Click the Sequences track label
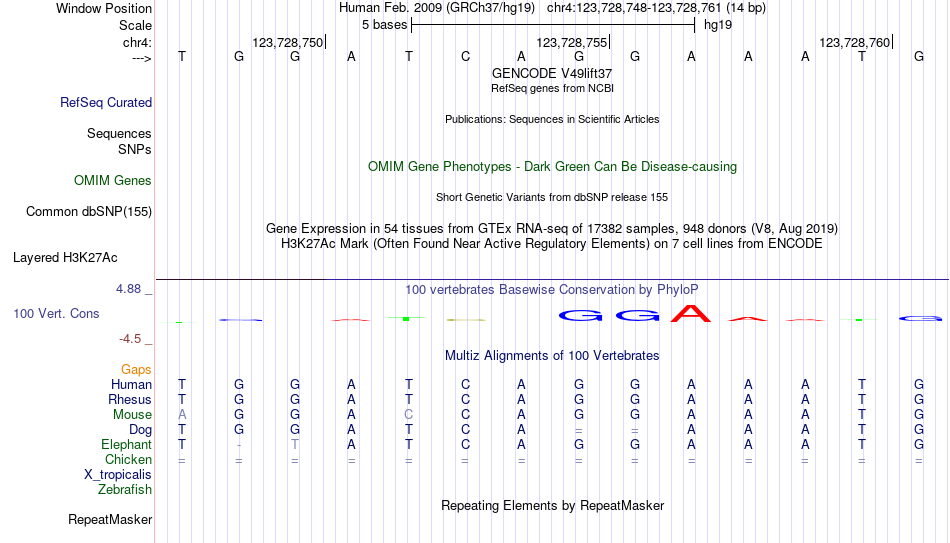This screenshot has width=950, height=543. (x=119, y=133)
